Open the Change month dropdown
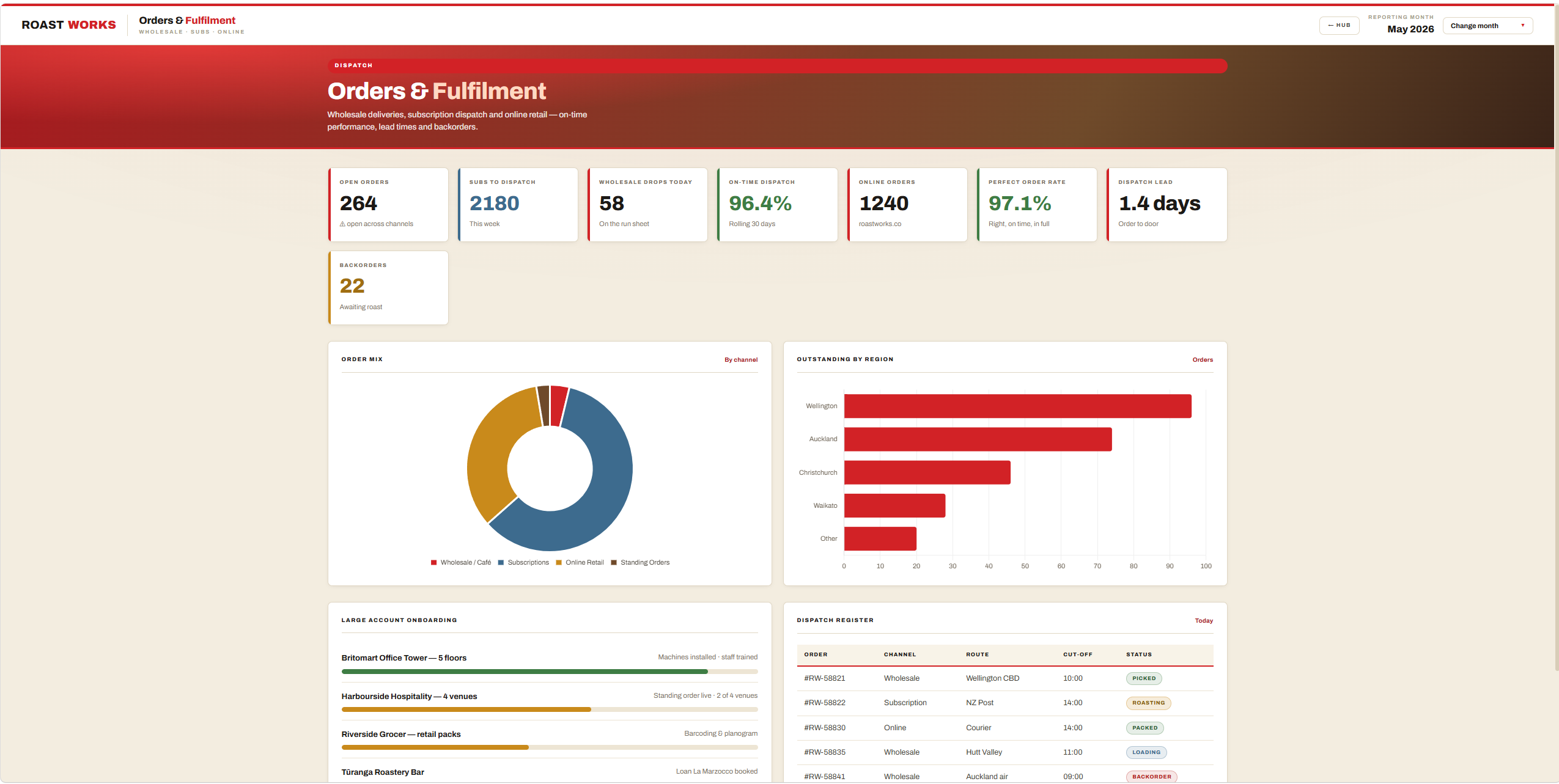Image resolution: width=1559 pixels, height=784 pixels. click(x=1487, y=26)
